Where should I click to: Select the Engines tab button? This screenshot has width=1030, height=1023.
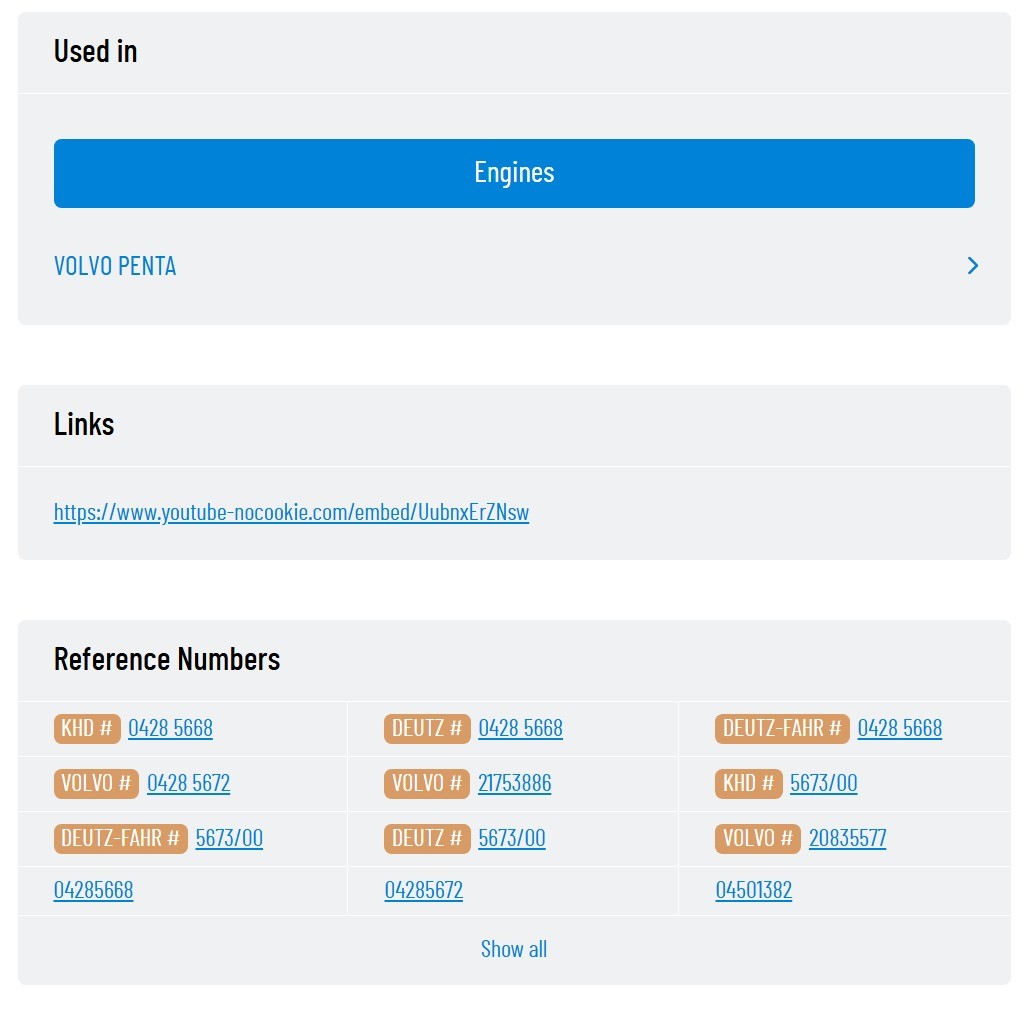click(514, 173)
